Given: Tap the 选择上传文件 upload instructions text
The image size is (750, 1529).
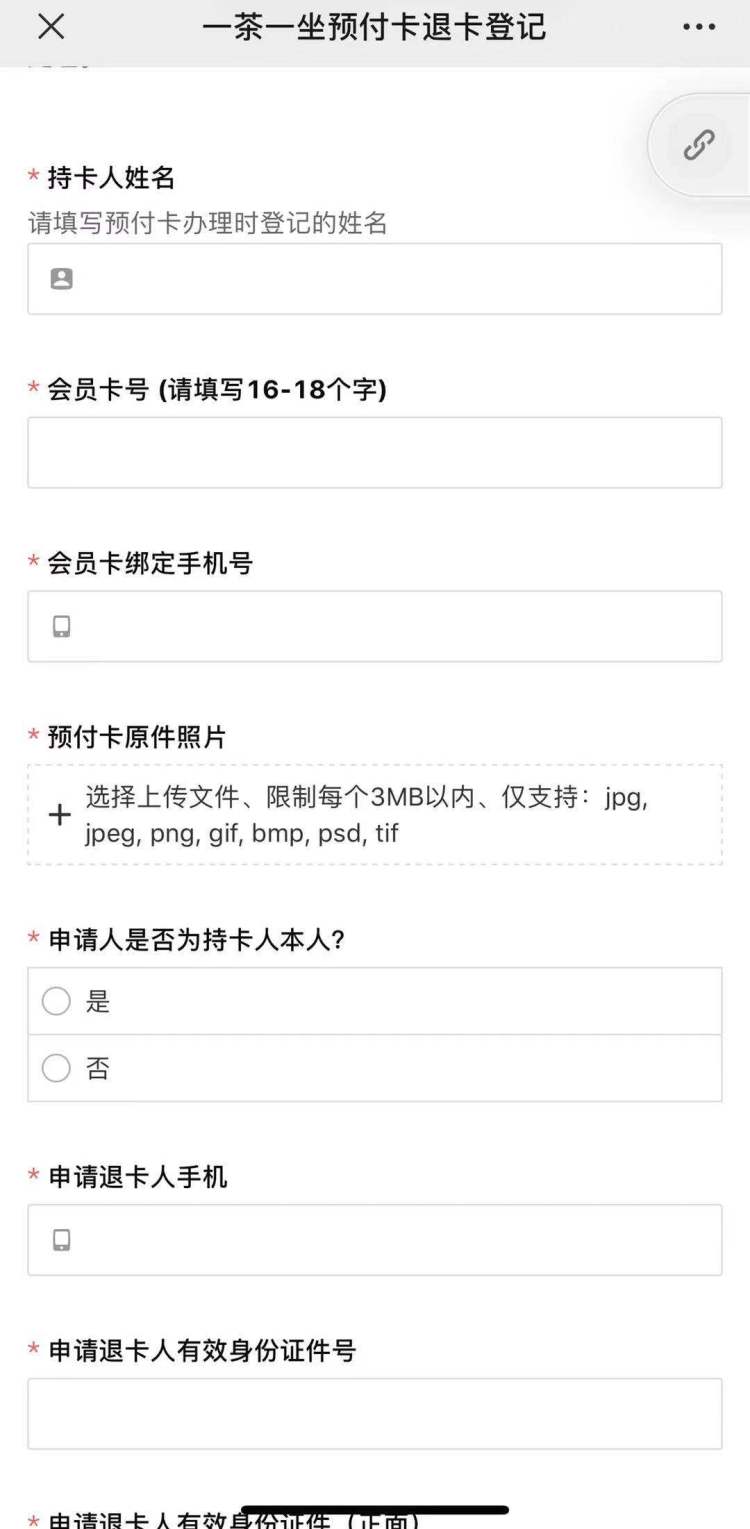Looking at the screenshot, I should 366,815.
